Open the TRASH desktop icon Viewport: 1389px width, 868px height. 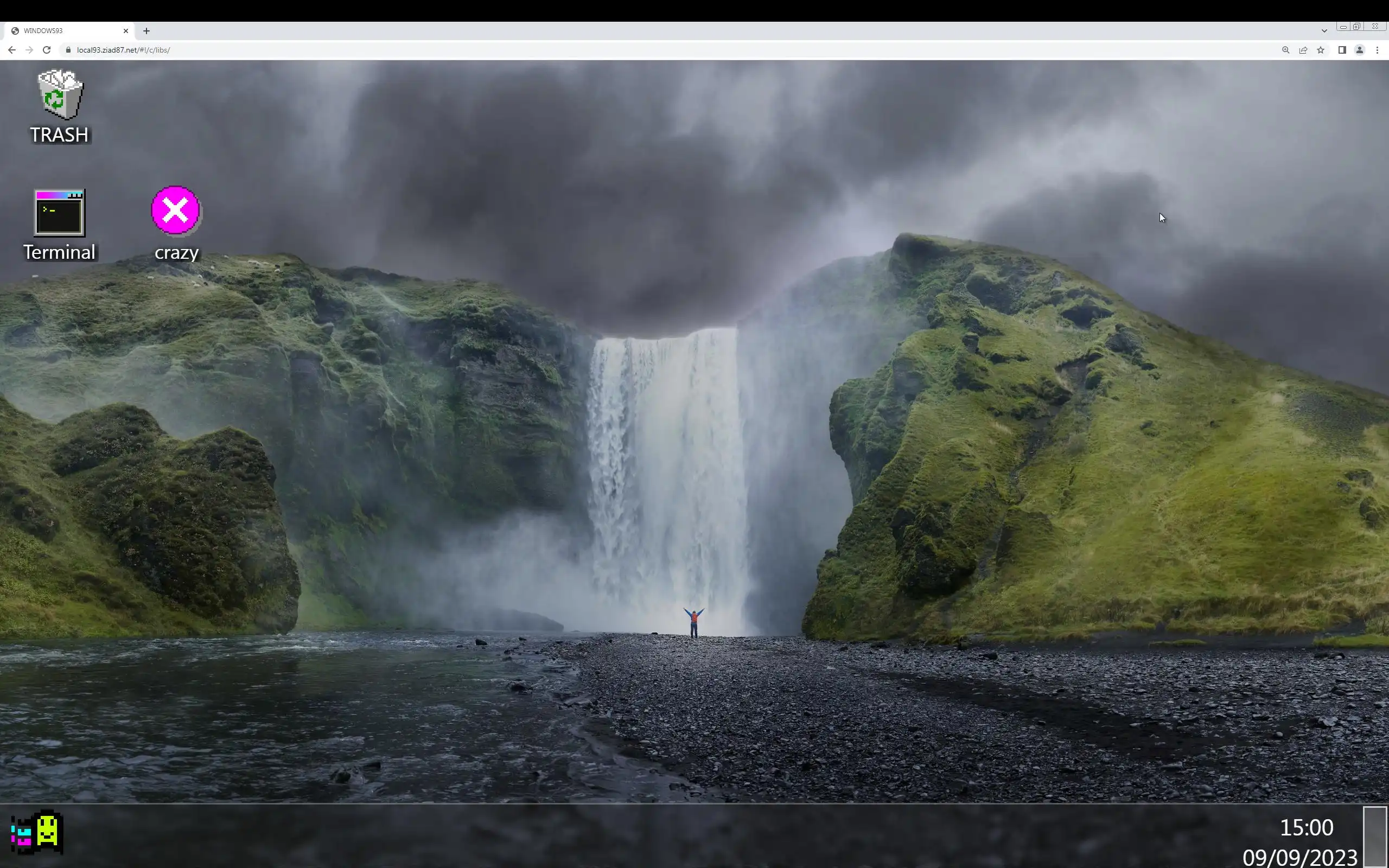pyautogui.click(x=60, y=106)
